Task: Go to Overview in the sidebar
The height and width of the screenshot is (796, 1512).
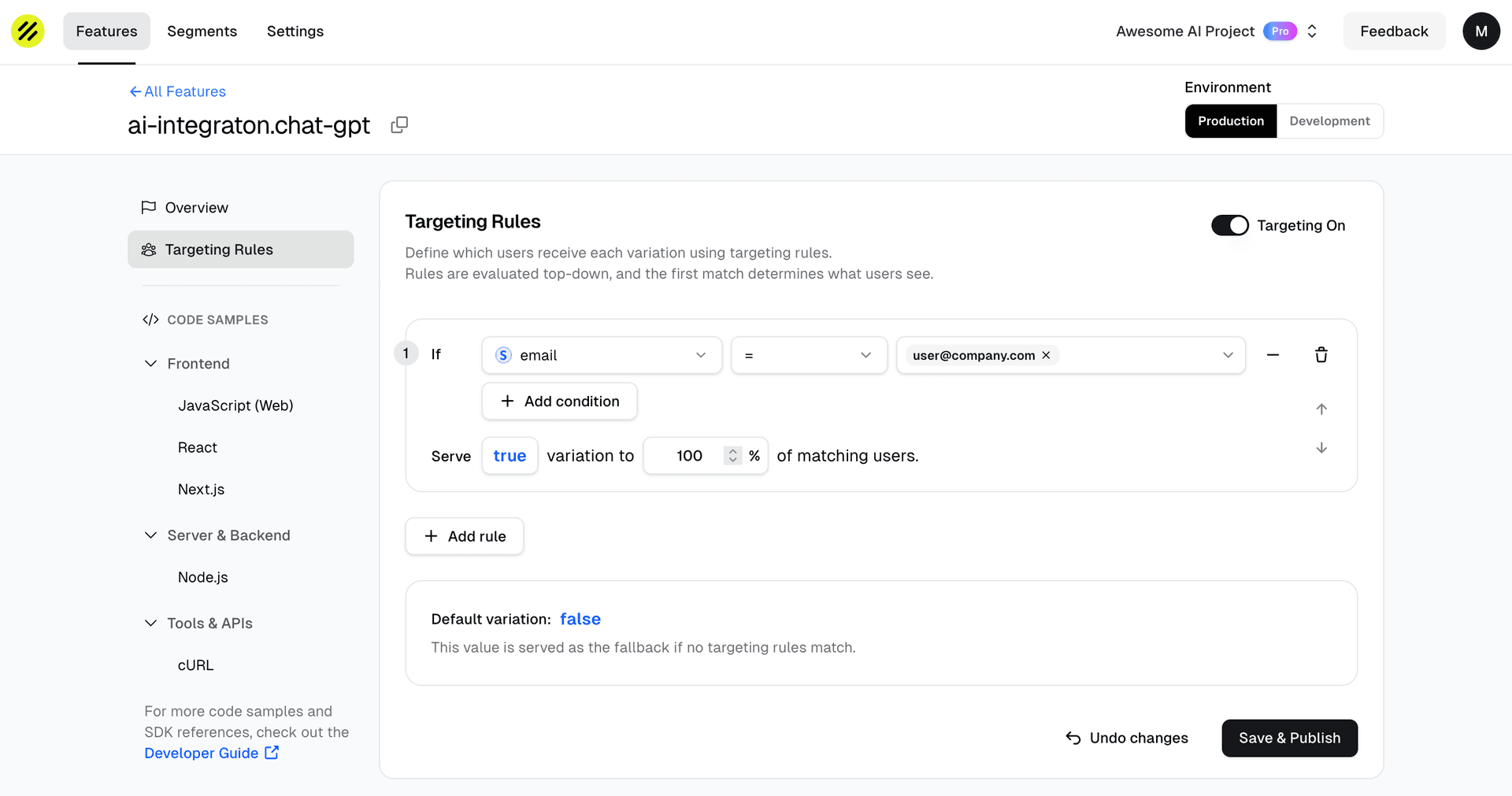Action: (196, 208)
